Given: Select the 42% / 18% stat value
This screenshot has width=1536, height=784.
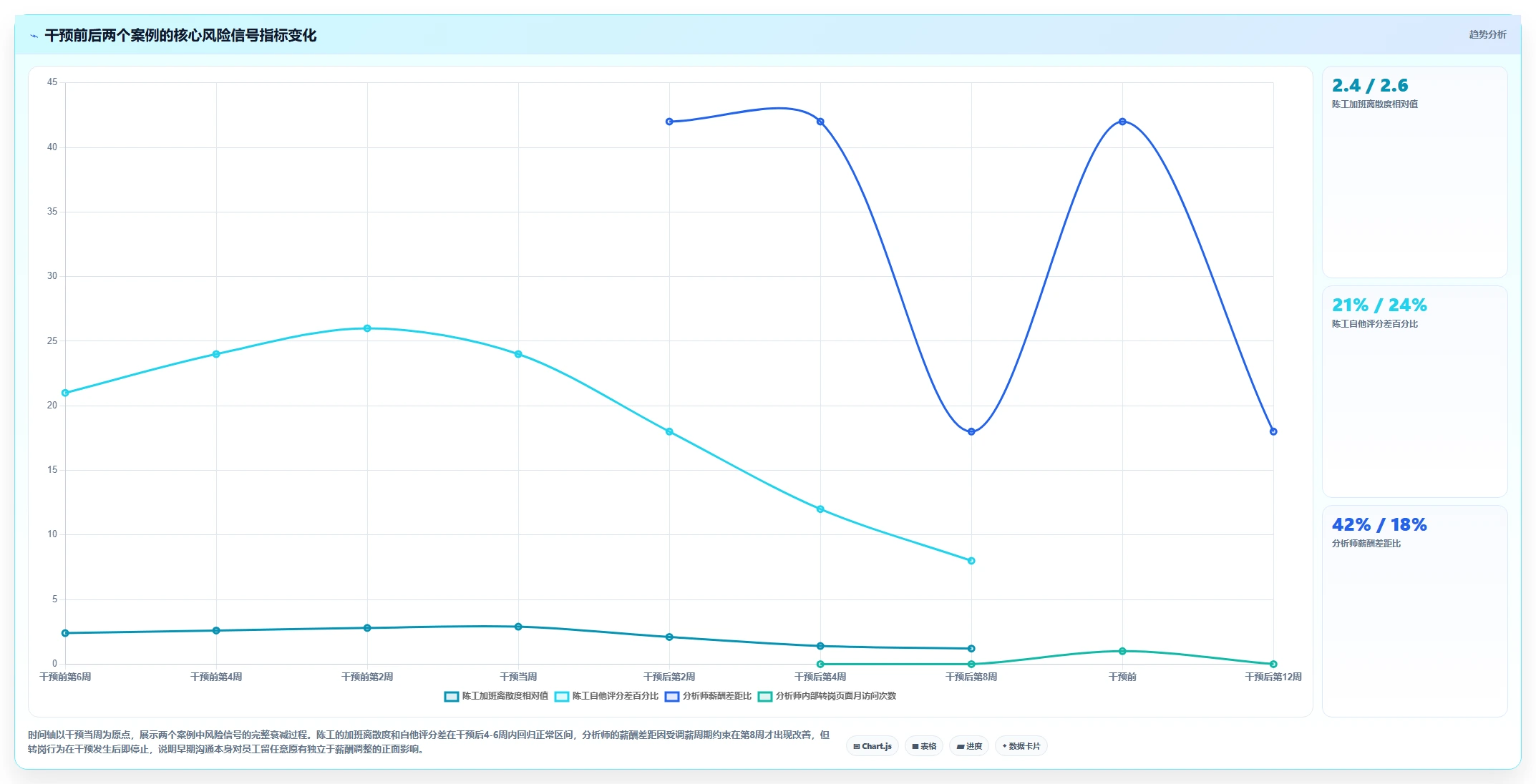Looking at the screenshot, I should pyautogui.click(x=1379, y=525).
